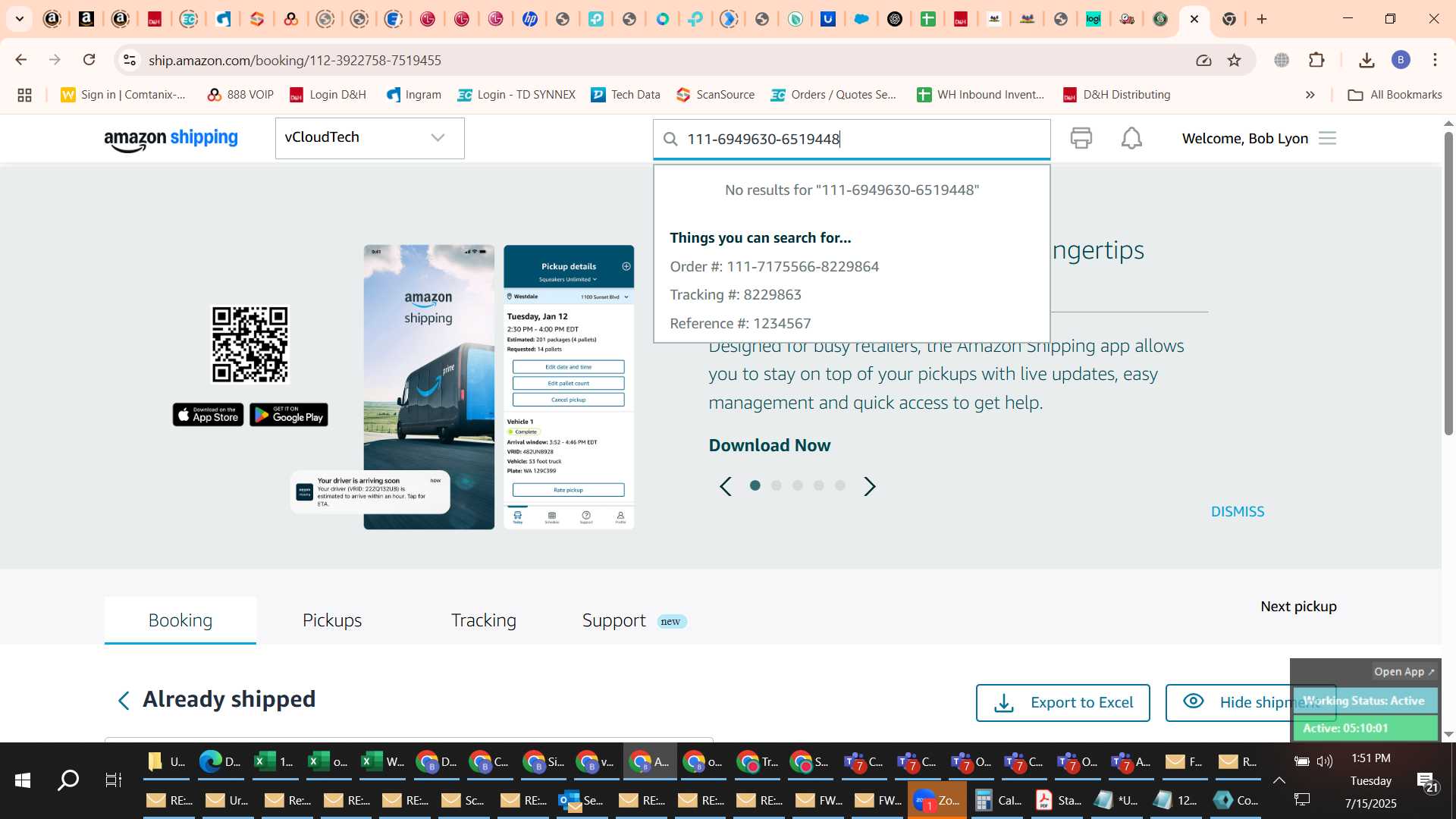Select first carousel dot

tap(755, 486)
